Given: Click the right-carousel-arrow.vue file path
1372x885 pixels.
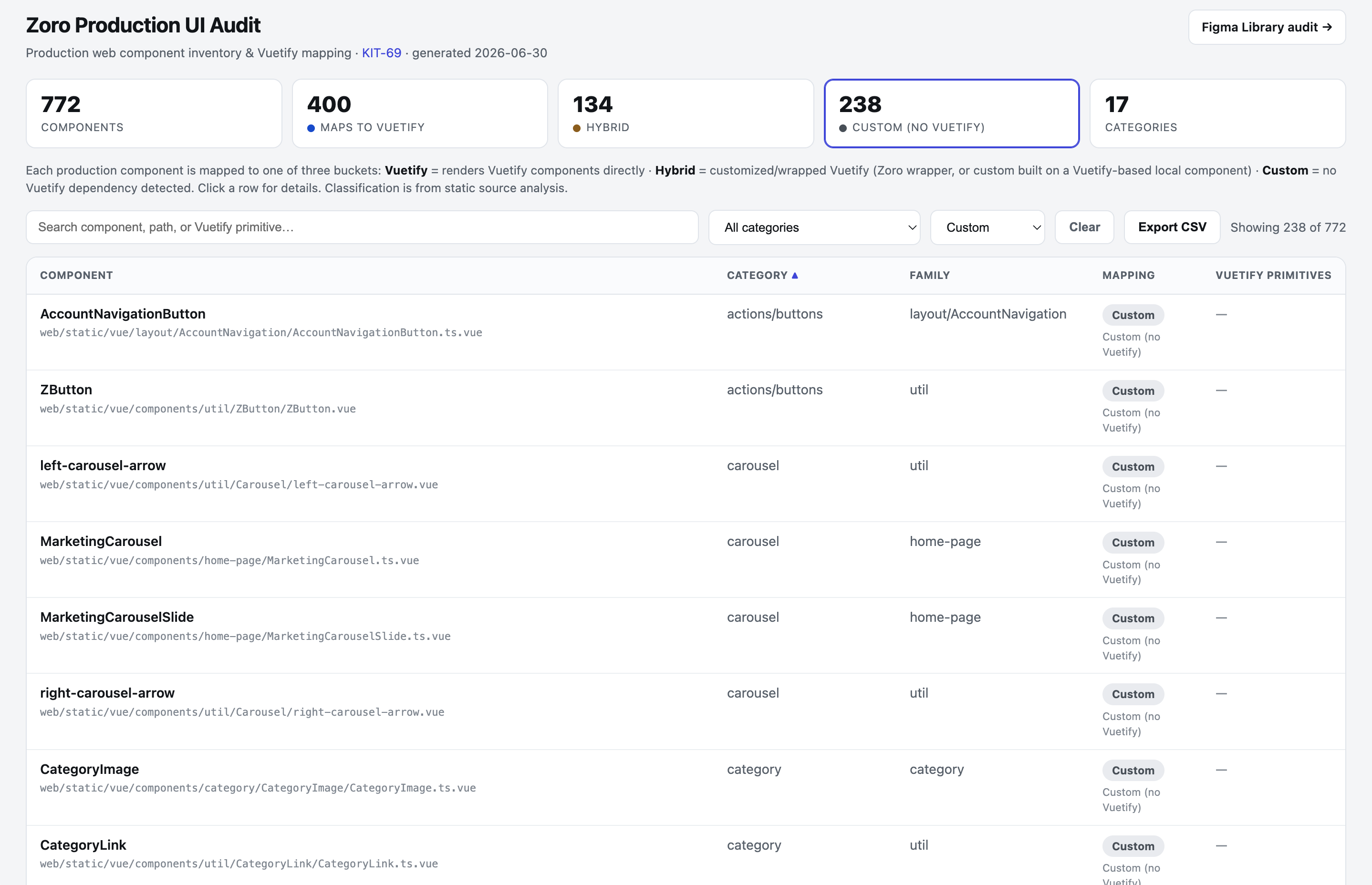Looking at the screenshot, I should coord(242,712).
